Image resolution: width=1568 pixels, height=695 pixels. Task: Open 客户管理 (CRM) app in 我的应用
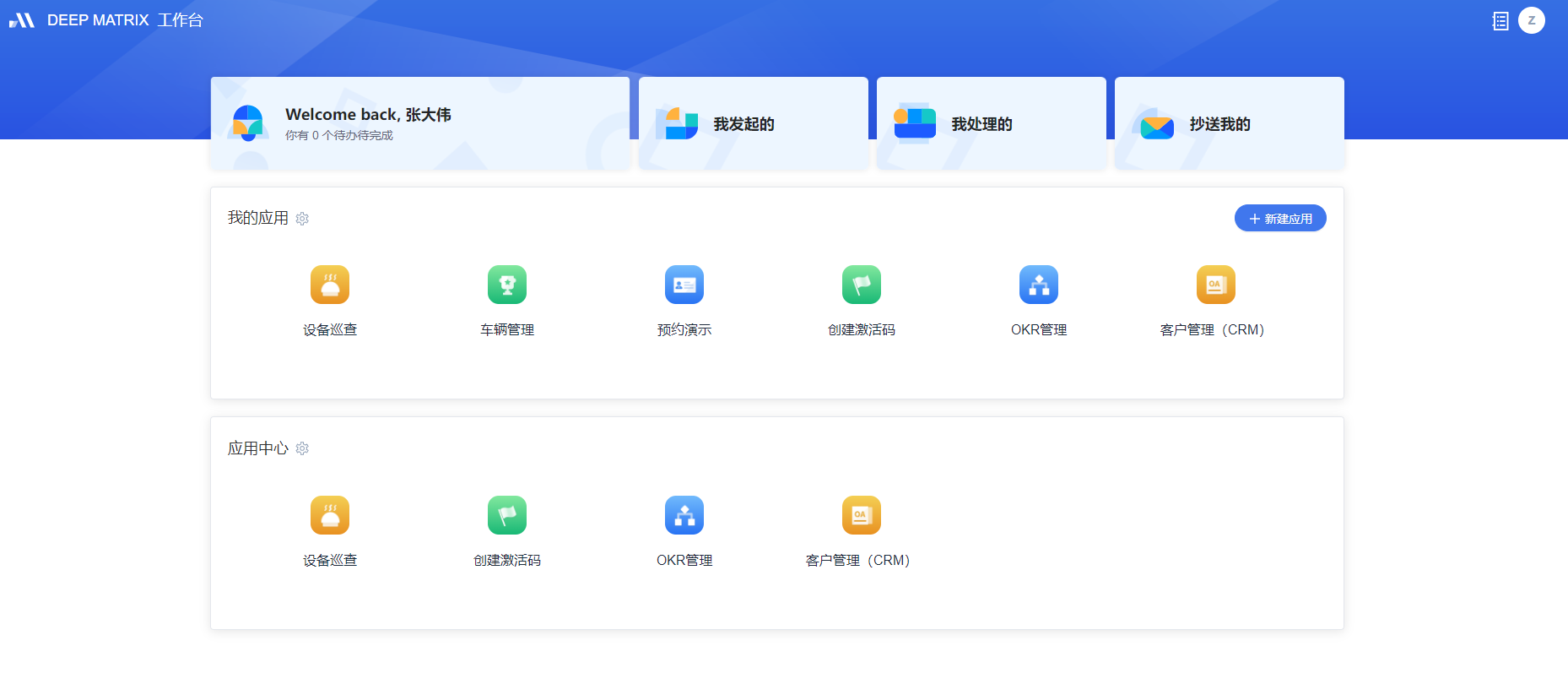coord(1216,285)
